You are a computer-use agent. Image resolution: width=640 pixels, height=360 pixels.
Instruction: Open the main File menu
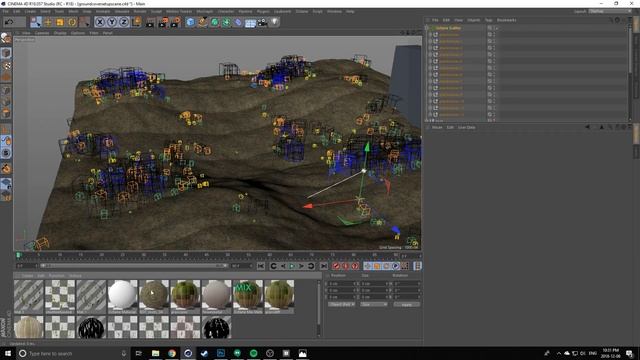pyautogui.click(x=5, y=11)
